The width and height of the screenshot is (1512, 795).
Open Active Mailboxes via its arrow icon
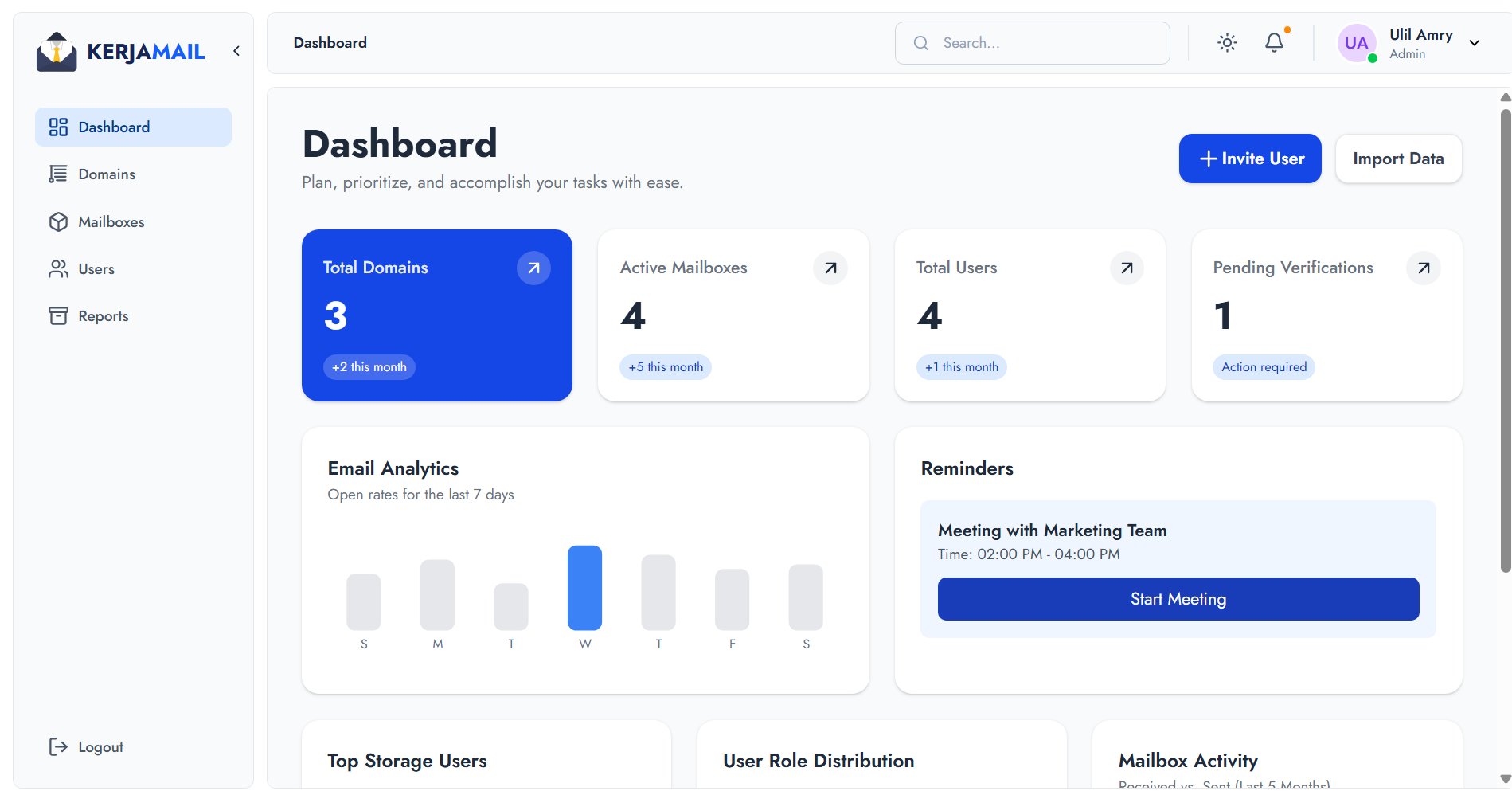tap(830, 268)
